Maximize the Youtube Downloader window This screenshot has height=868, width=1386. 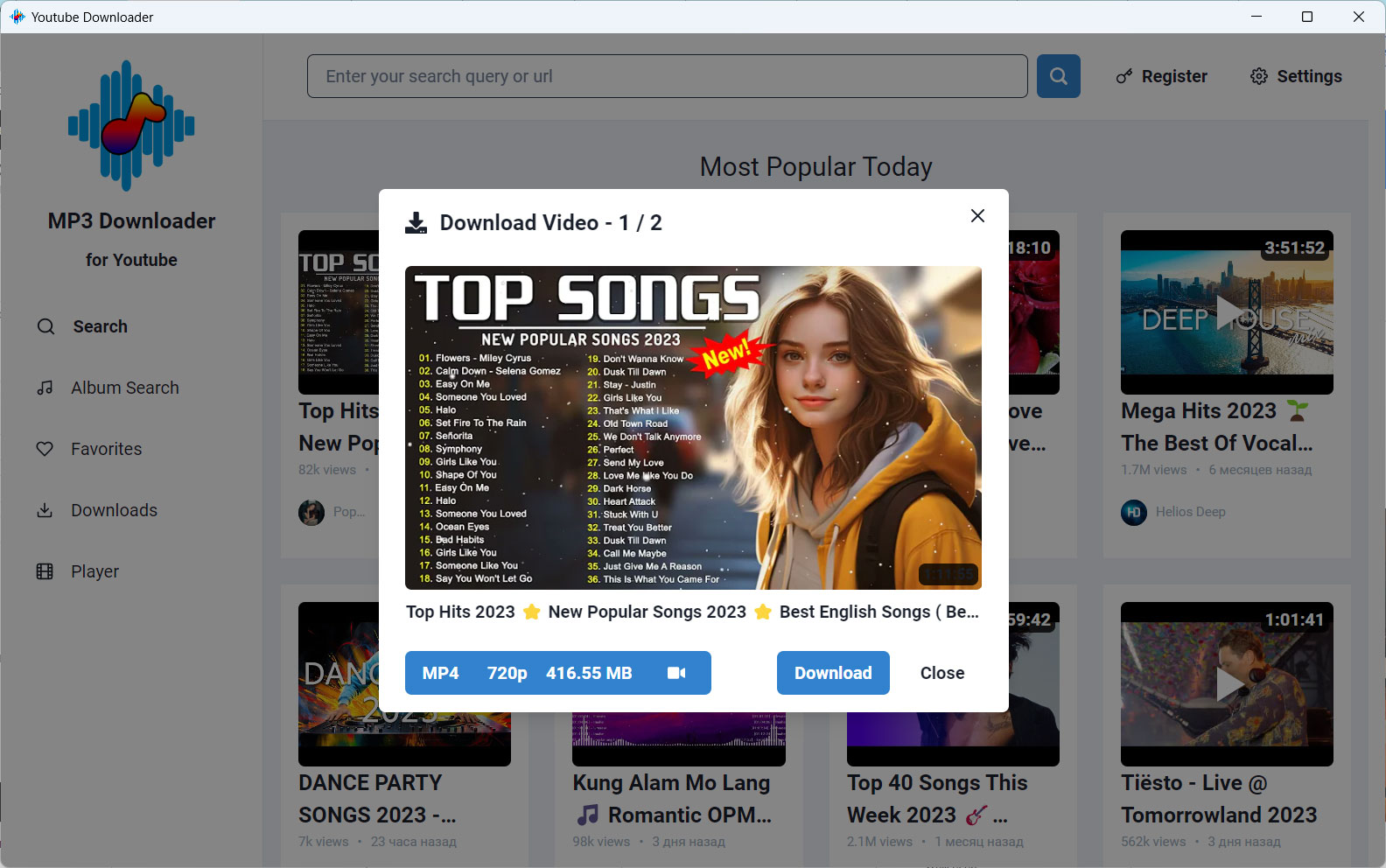point(1307,17)
